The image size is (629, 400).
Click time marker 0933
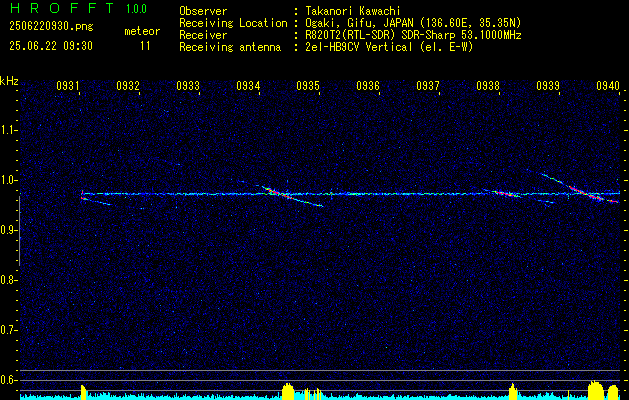188,86
